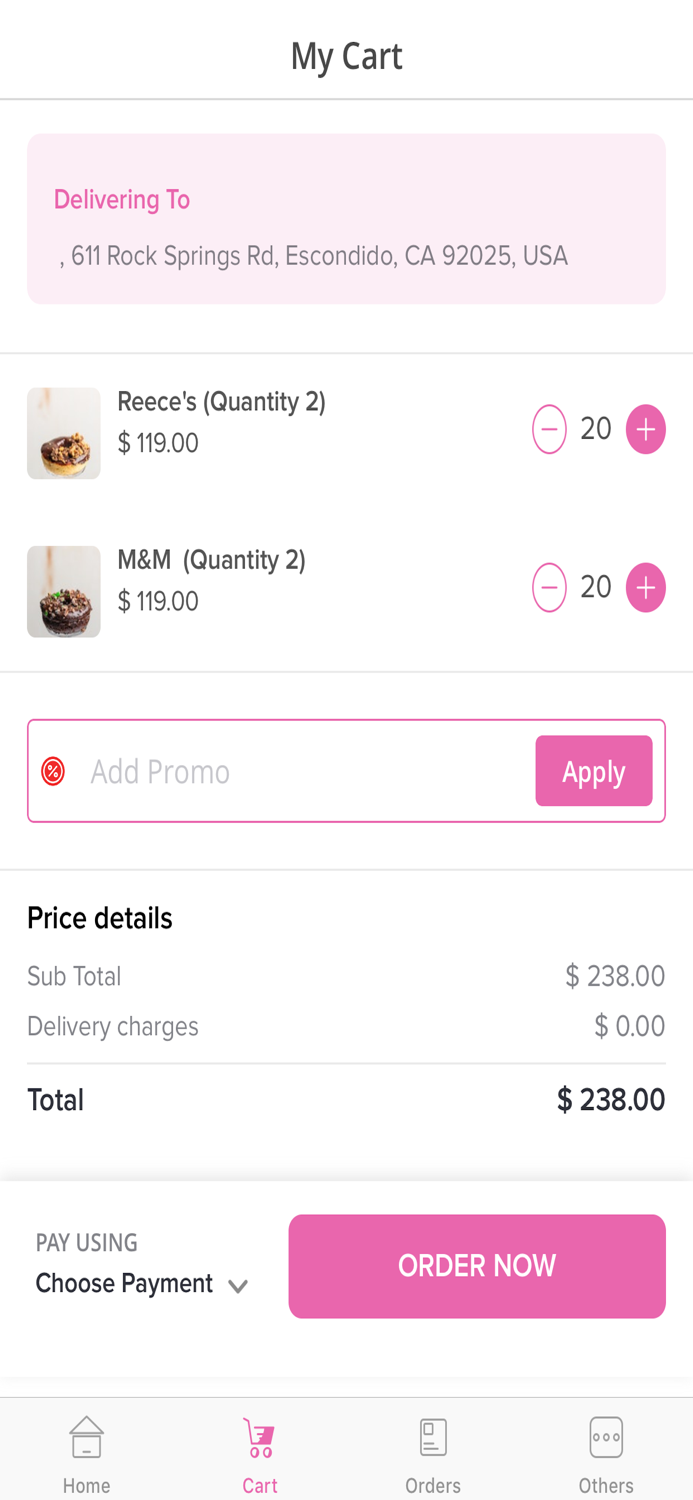Open the M&M product thumbnail
This screenshot has width=693, height=1500.
click(63, 591)
